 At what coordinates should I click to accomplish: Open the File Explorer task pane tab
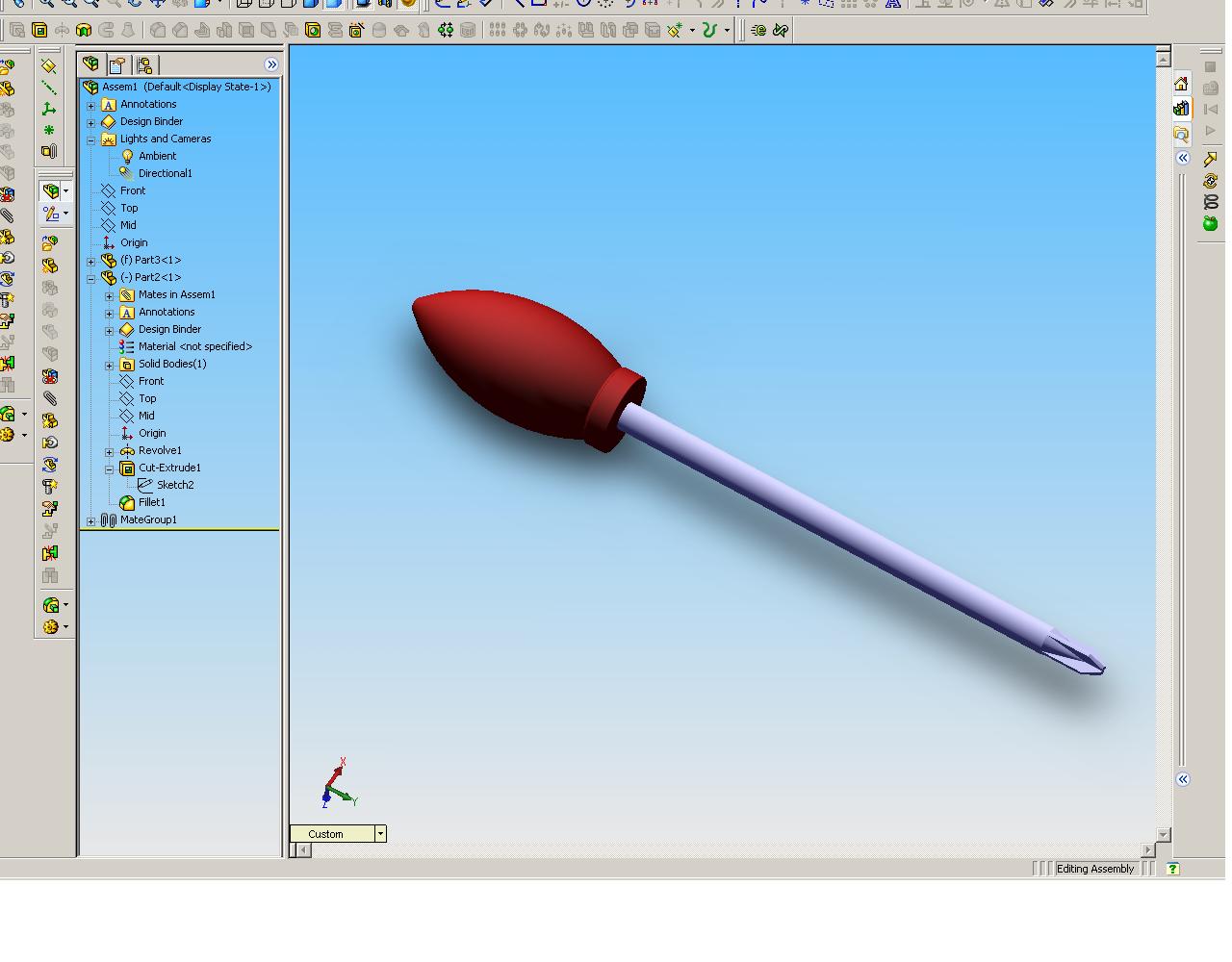(1181, 134)
